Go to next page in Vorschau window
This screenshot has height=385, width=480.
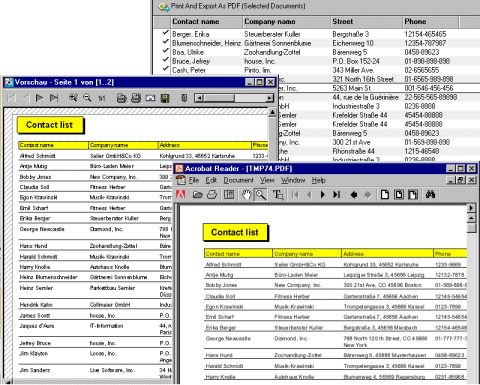40,98
